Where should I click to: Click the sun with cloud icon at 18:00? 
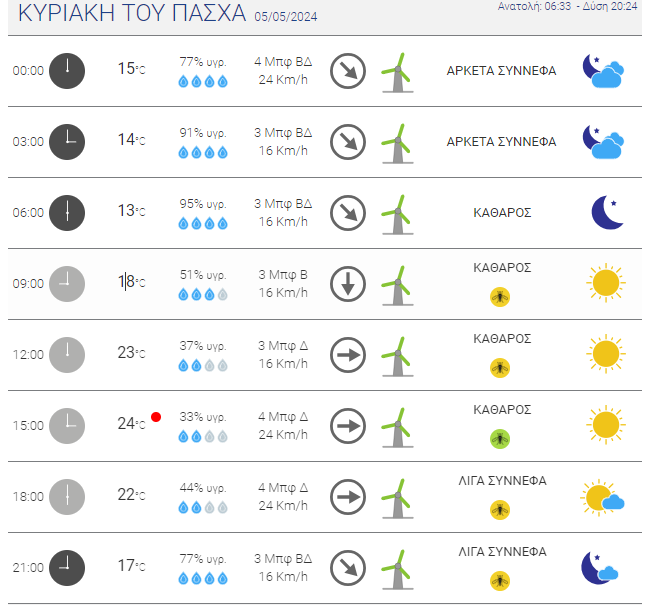pyautogui.click(x=602, y=497)
